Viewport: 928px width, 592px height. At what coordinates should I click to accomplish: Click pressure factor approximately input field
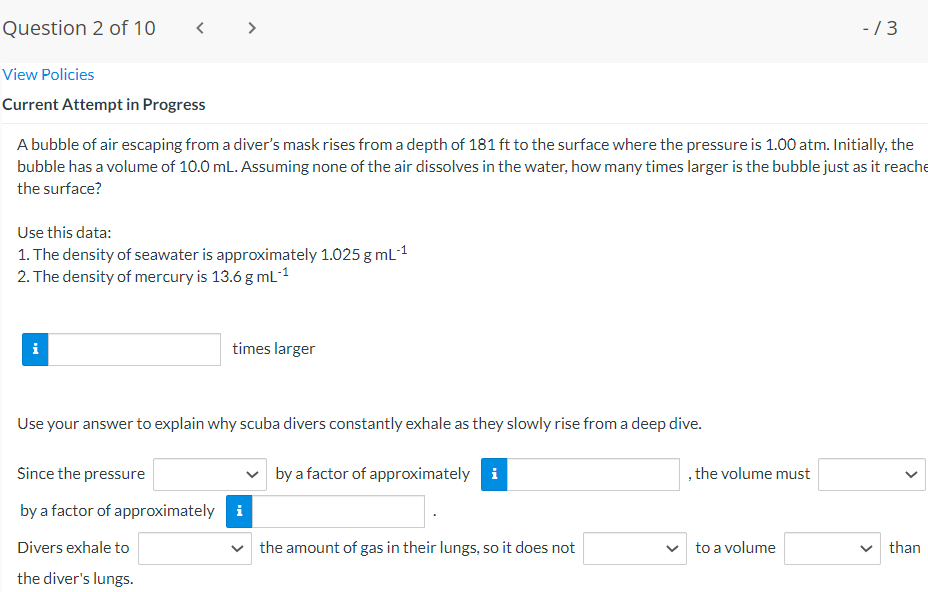(593, 474)
